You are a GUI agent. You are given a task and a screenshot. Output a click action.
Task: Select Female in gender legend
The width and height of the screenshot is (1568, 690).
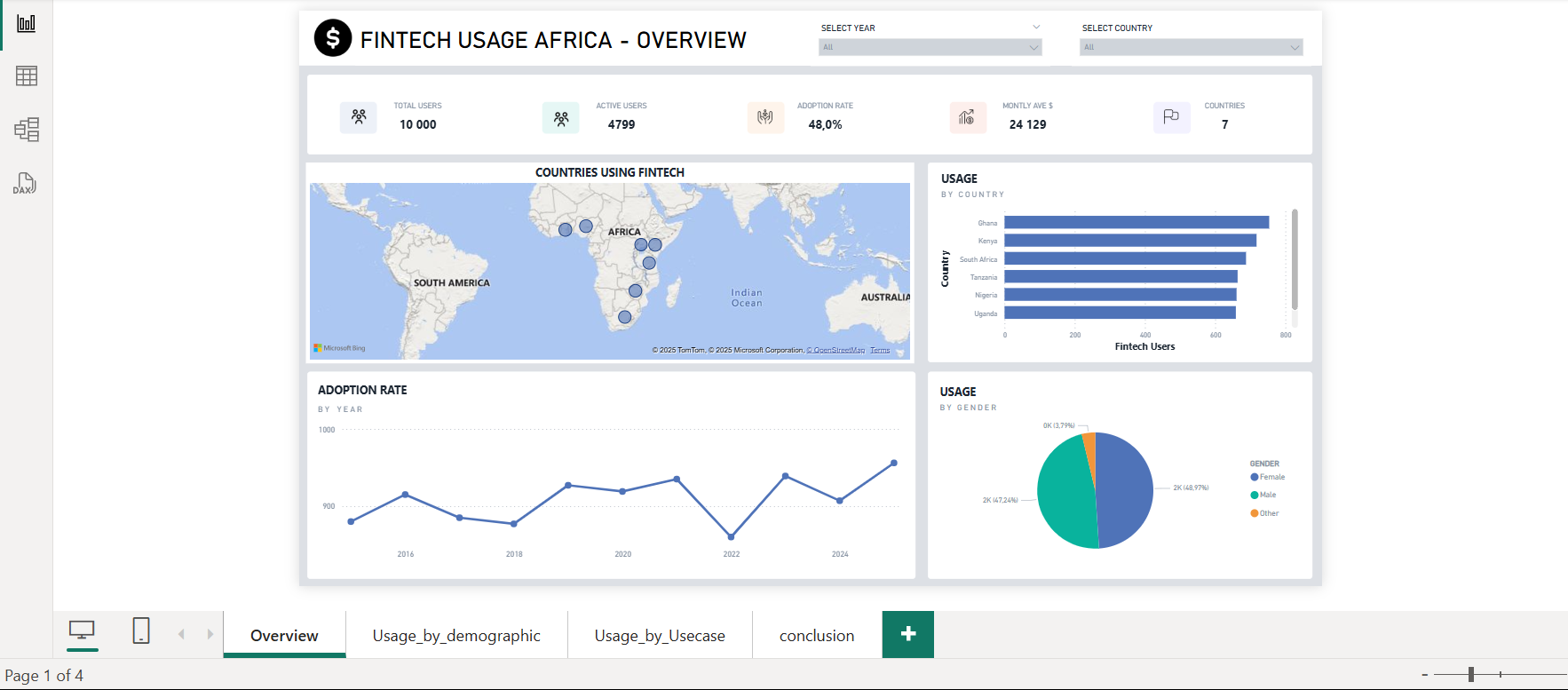click(x=1267, y=477)
